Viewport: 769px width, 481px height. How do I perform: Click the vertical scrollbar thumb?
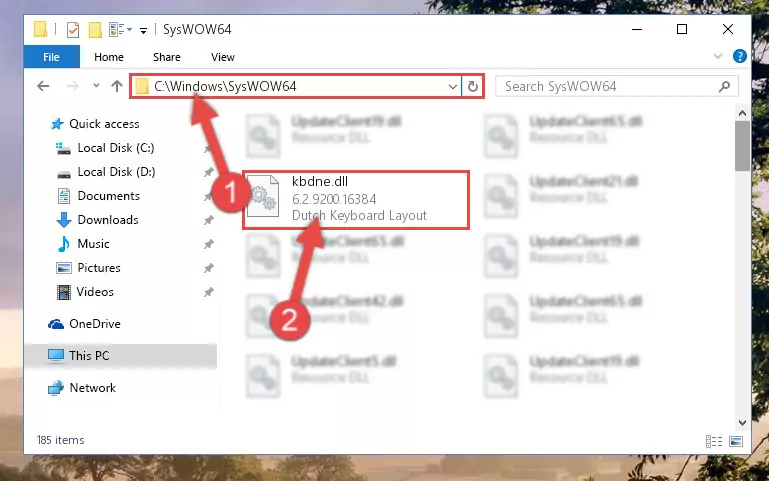tap(742, 146)
